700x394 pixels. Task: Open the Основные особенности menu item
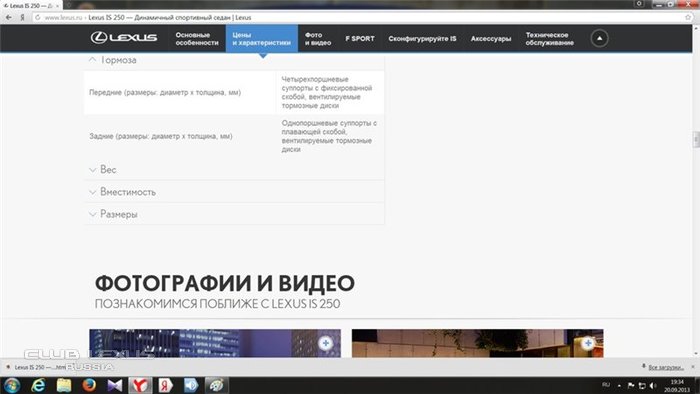[197, 39]
